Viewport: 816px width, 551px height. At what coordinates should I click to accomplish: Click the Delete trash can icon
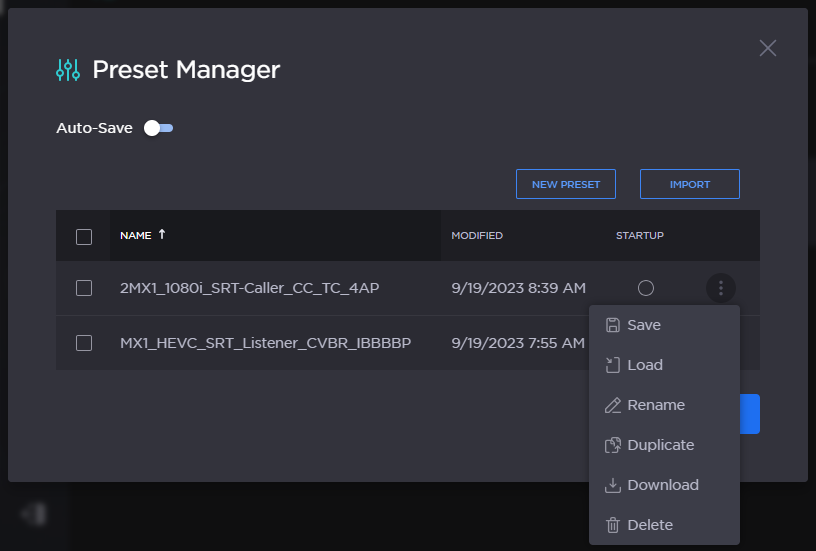pos(613,525)
